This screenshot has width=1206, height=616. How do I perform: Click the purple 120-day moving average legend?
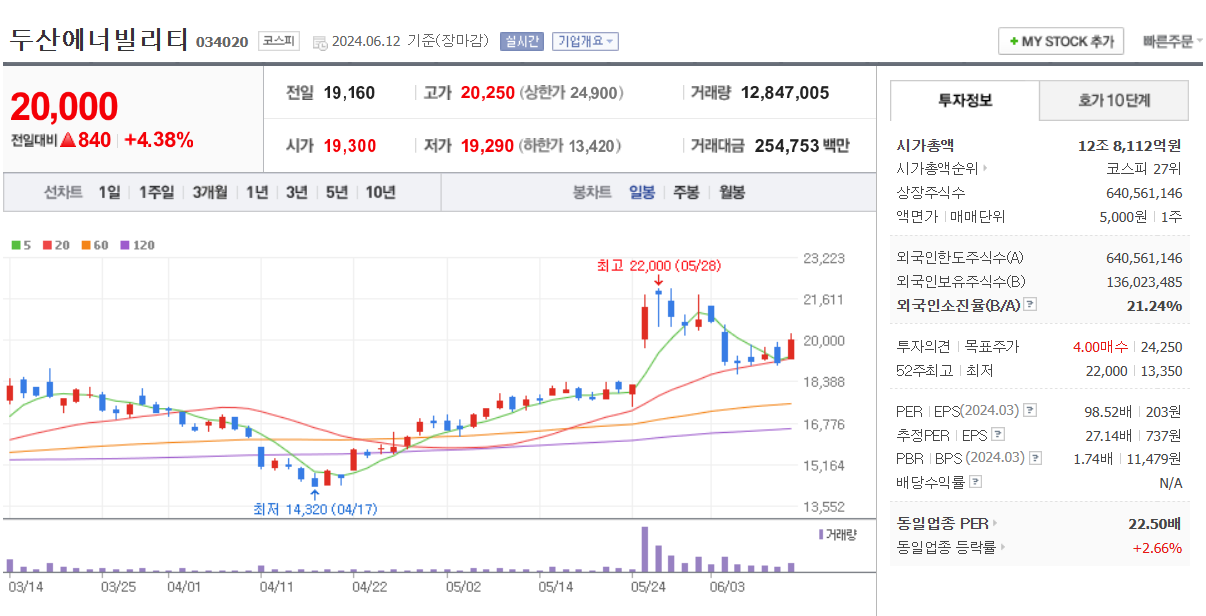(x=137, y=244)
